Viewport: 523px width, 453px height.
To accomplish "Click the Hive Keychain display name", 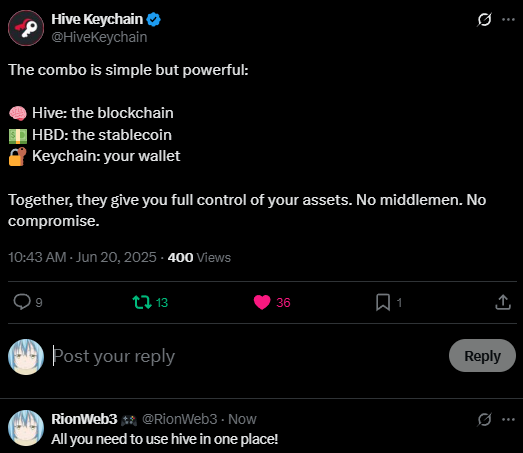I will (97, 19).
